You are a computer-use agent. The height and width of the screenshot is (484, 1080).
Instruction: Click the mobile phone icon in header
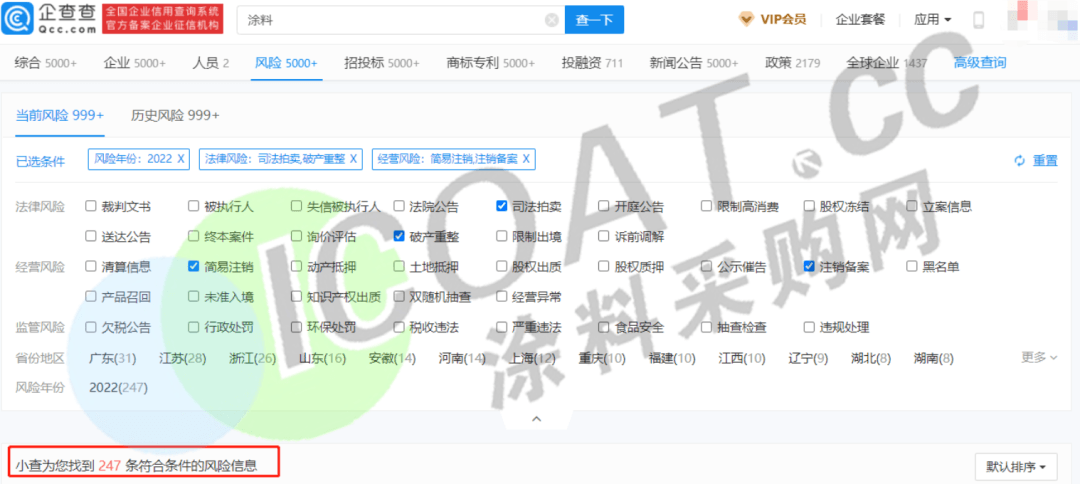pyautogui.click(x=978, y=20)
